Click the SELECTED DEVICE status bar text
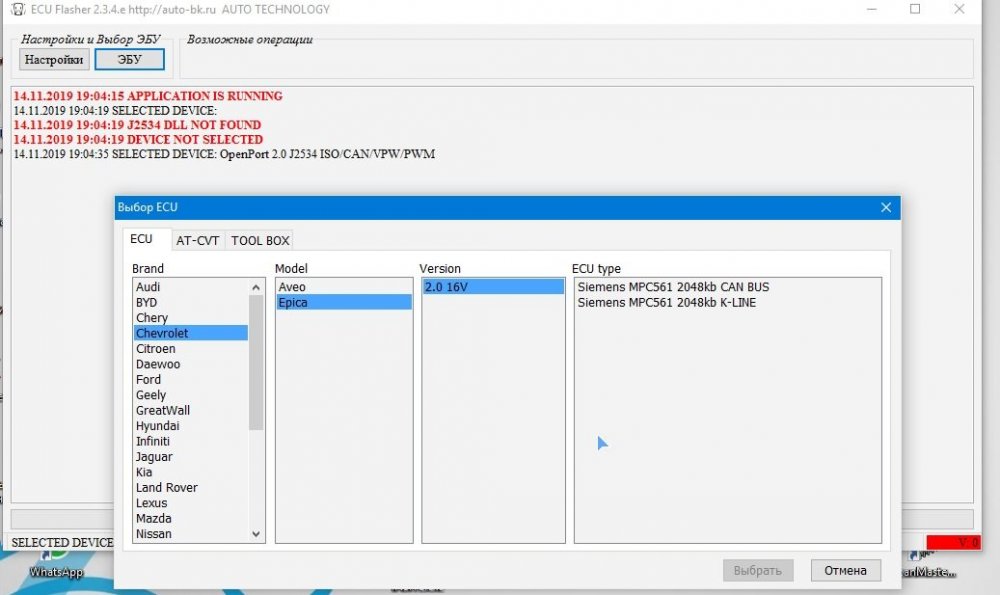 point(62,542)
